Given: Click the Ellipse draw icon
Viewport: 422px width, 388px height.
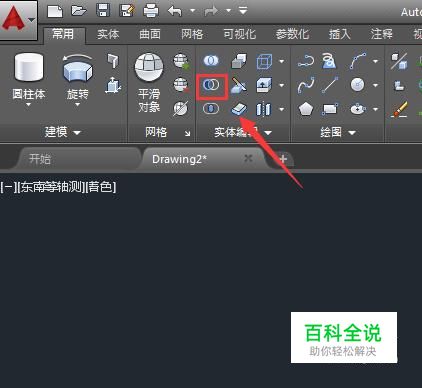Looking at the screenshot, I should pos(358,109).
